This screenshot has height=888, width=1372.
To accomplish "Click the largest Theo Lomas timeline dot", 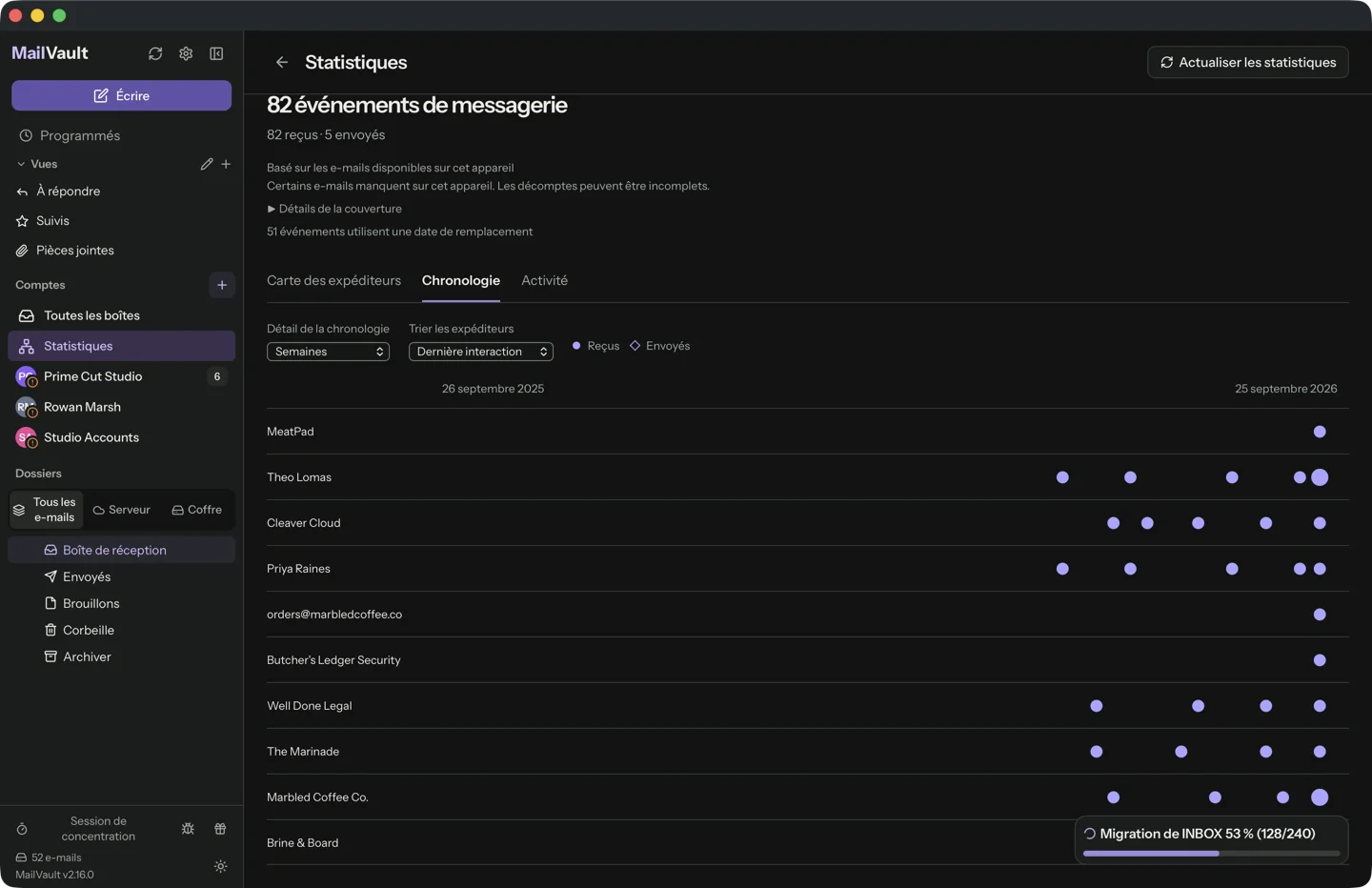I will (x=1320, y=477).
